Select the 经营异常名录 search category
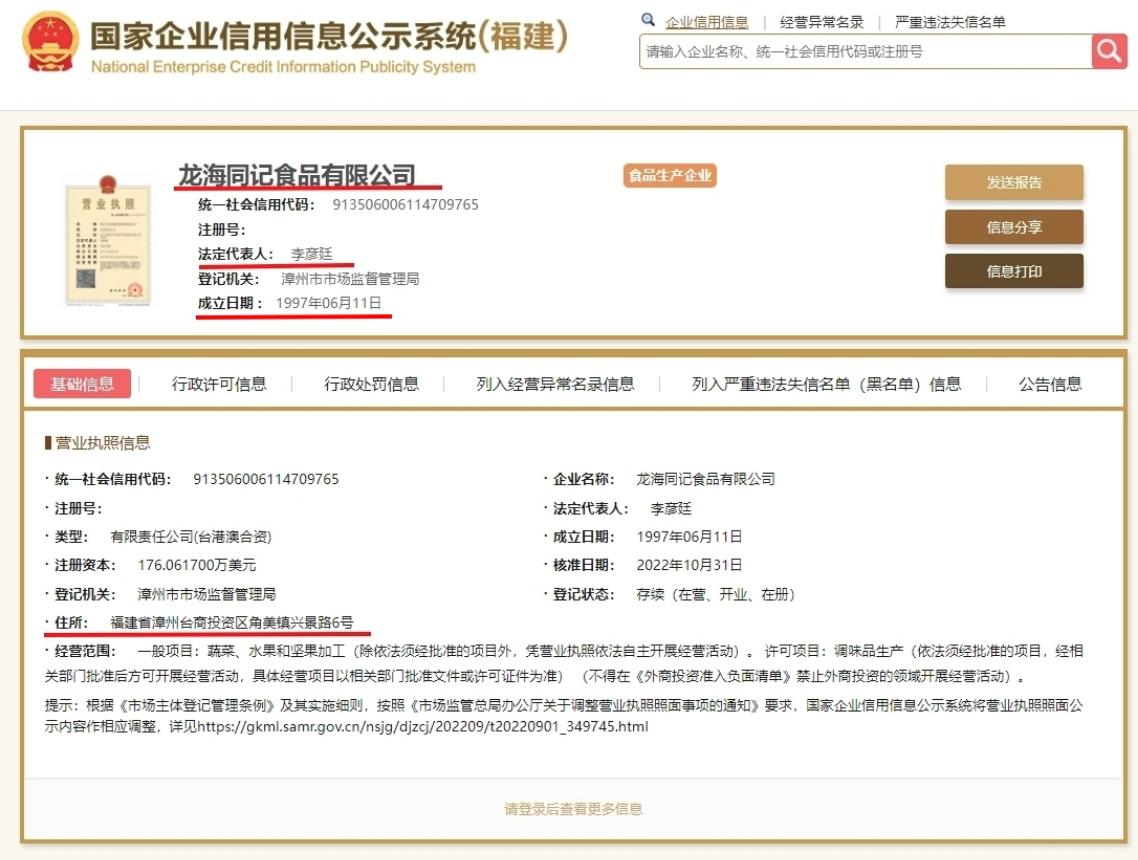The height and width of the screenshot is (860, 1138). 821,22
